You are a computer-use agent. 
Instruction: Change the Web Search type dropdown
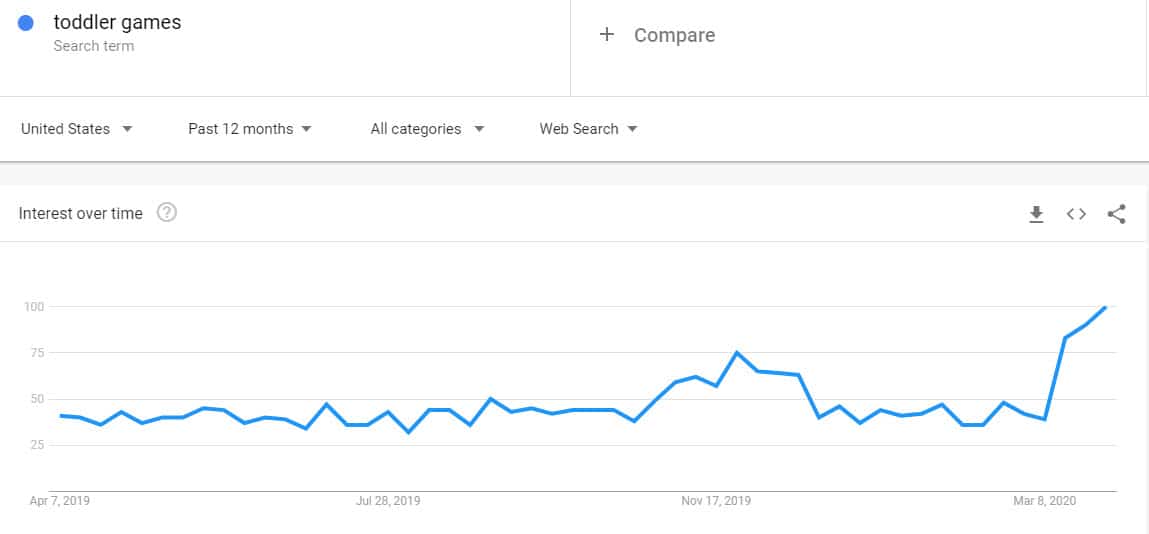(x=588, y=129)
